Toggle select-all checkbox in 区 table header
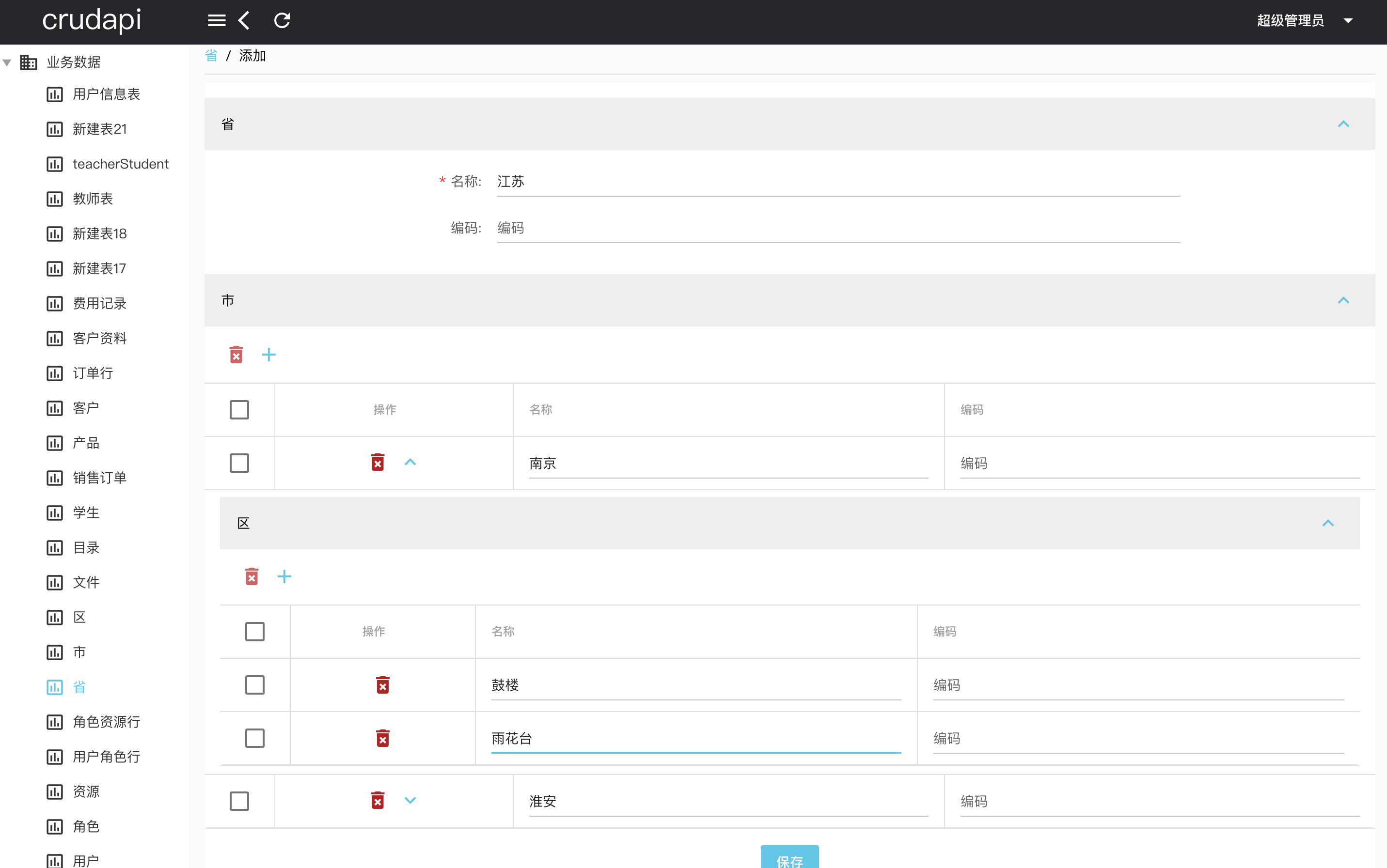 (254, 632)
